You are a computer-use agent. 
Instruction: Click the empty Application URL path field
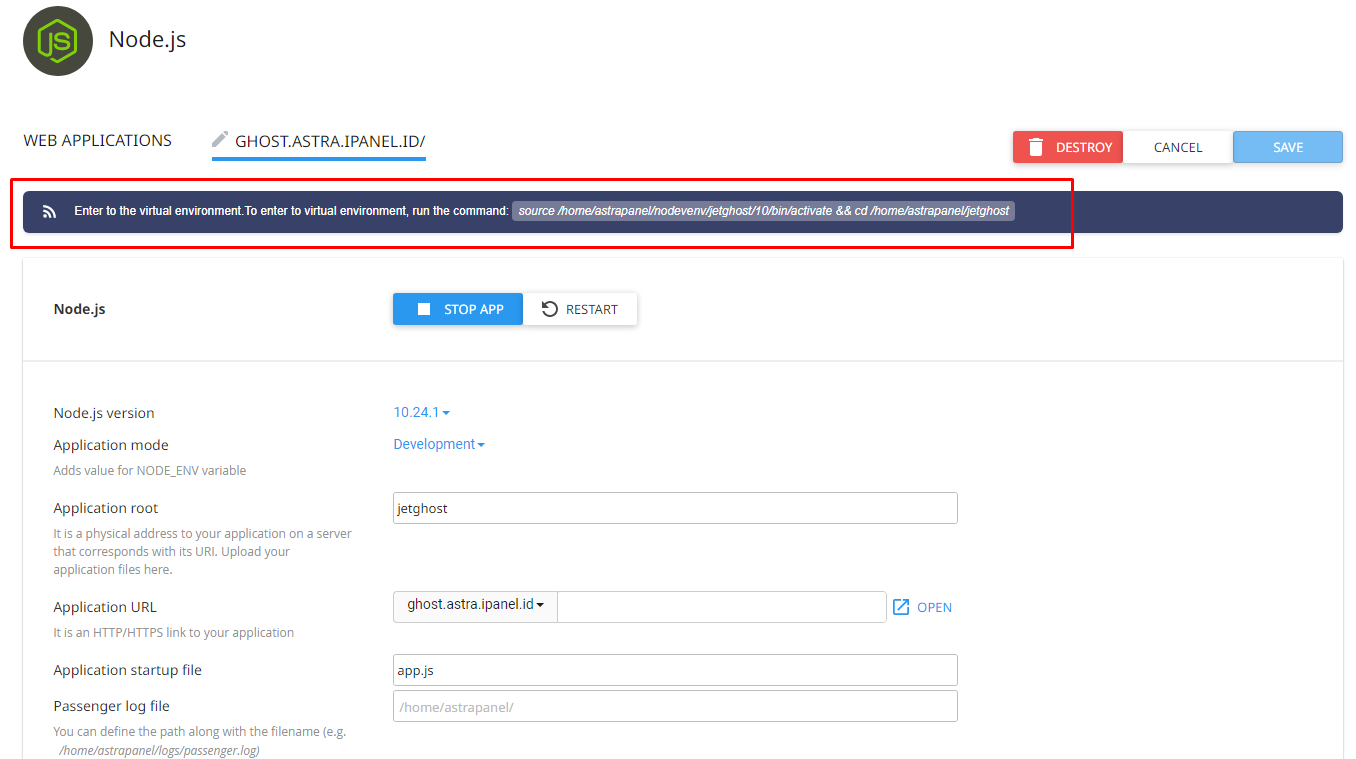pos(721,606)
